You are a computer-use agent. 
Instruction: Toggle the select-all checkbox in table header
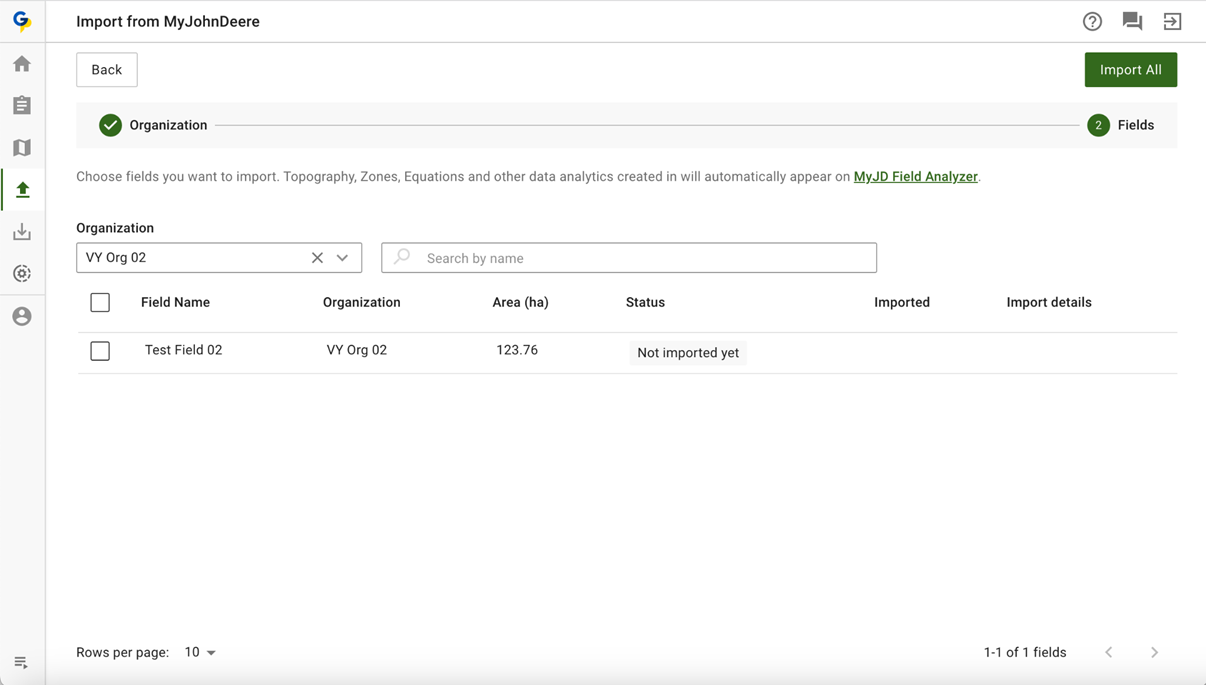click(x=100, y=302)
